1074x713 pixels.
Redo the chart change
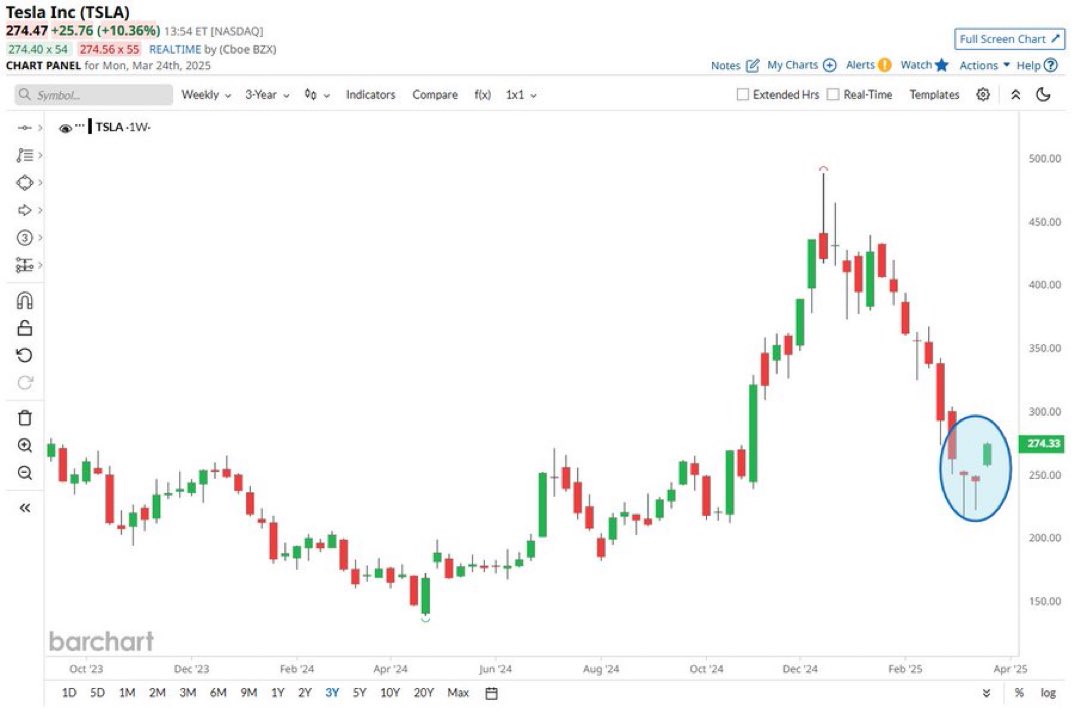pos(25,383)
